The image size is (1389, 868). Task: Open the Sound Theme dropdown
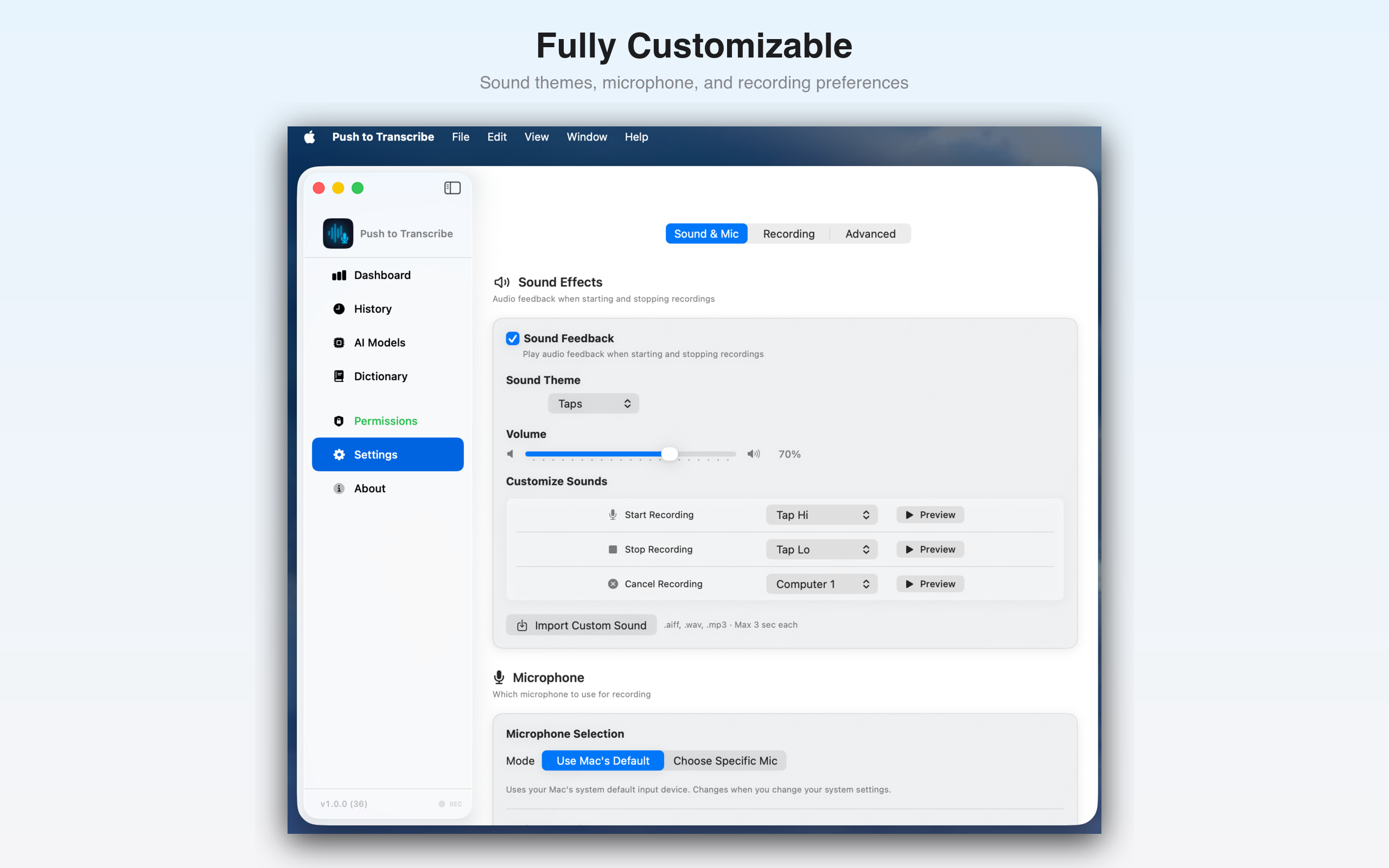click(593, 403)
